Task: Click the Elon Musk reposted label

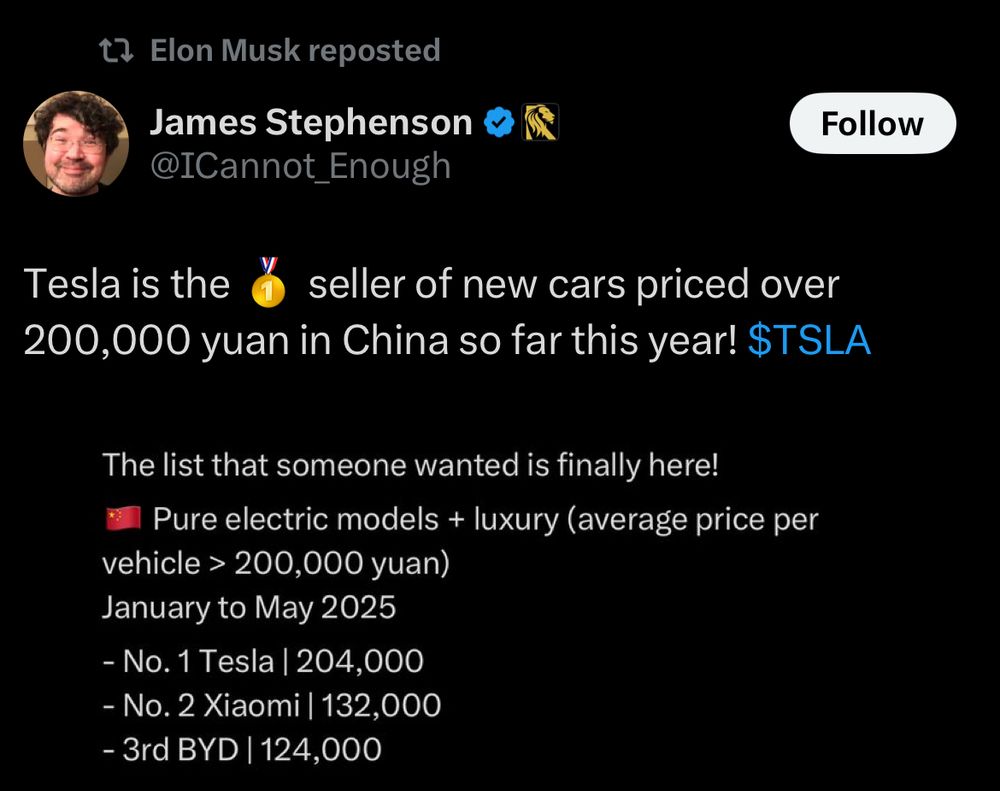Action: (293, 49)
